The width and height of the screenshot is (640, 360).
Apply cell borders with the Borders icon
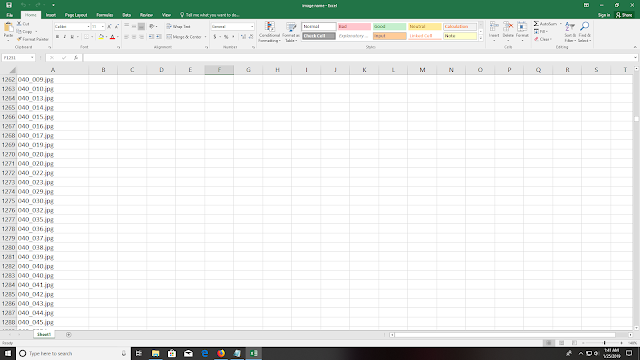(x=86, y=37)
